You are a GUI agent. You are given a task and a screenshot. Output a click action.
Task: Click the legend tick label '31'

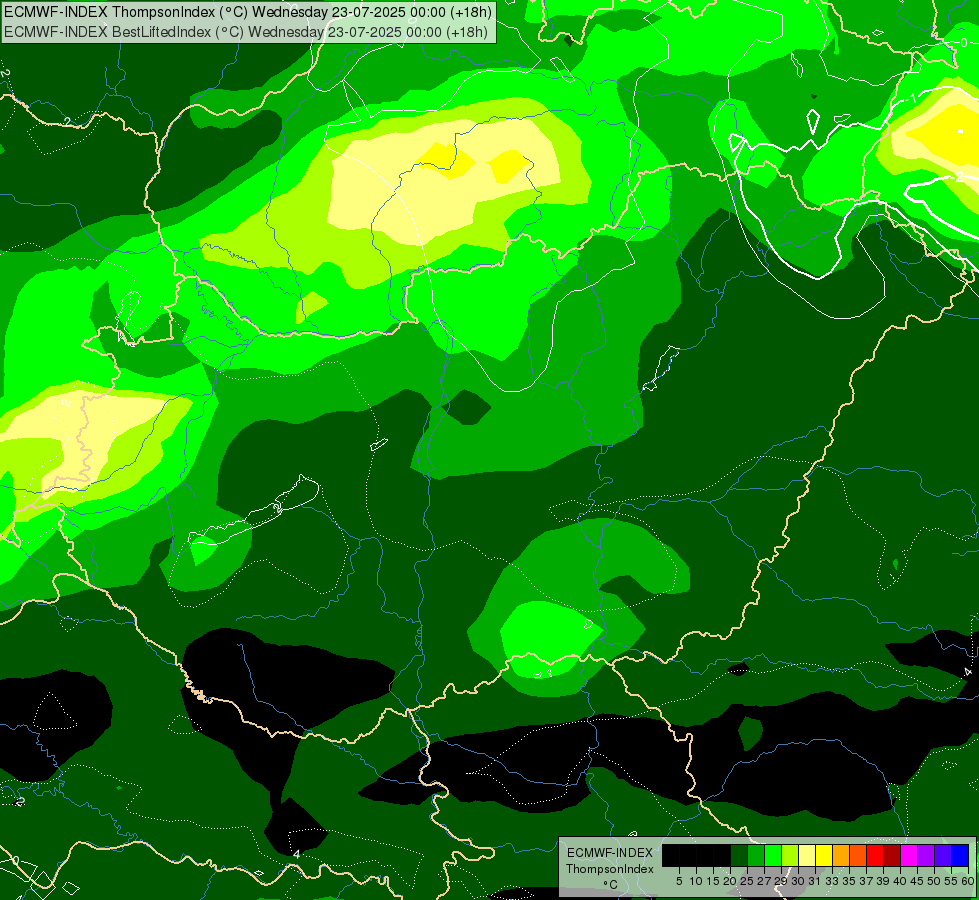815,881
